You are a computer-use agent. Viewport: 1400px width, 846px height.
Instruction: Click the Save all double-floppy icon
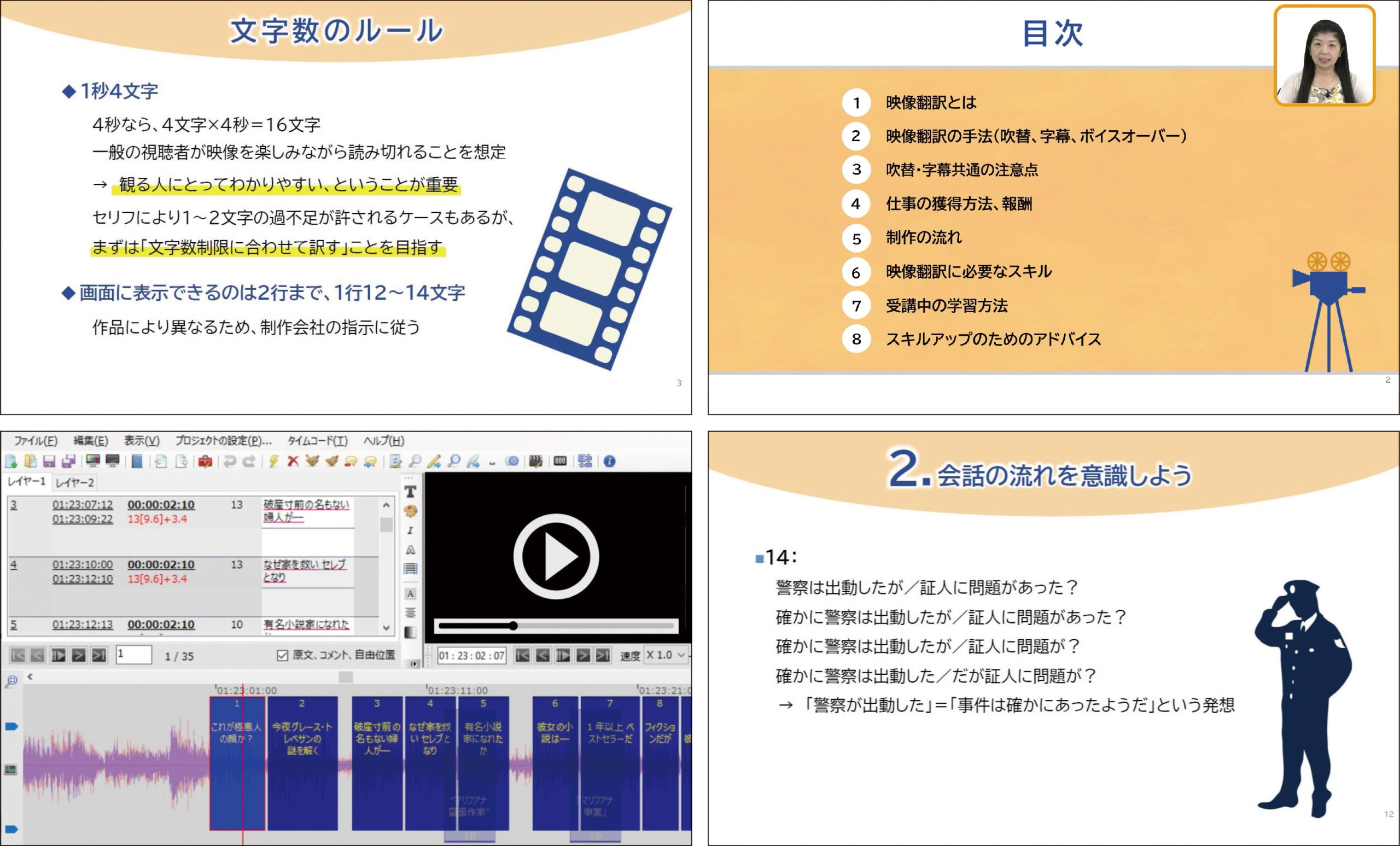click(x=68, y=462)
